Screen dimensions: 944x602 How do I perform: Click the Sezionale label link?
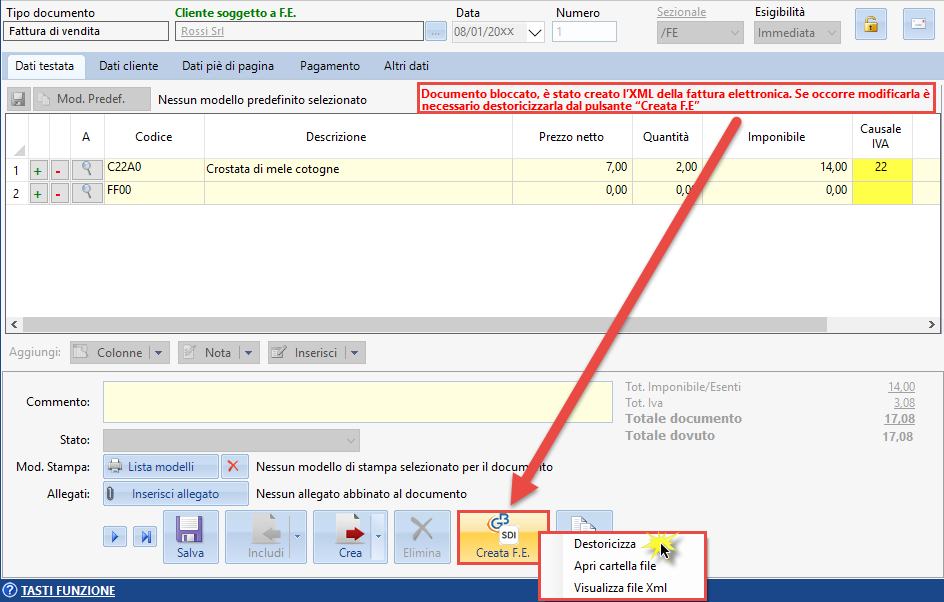[682, 12]
